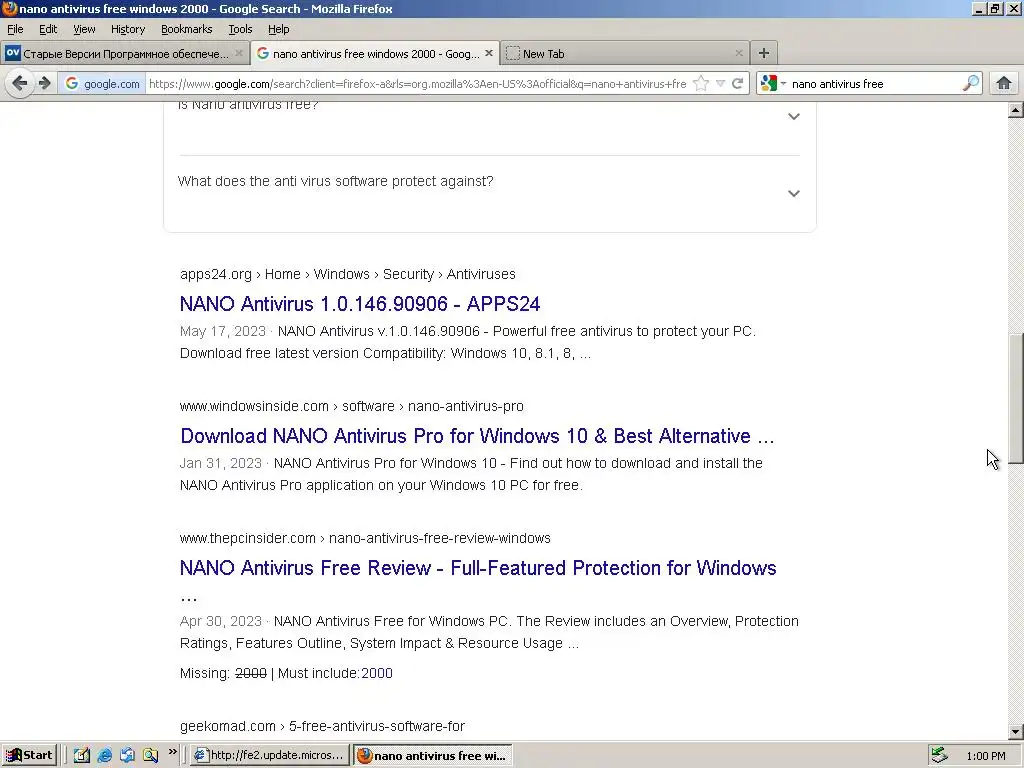Click www.thepcinsider.com breadcrumb text
Screen dimensions: 1024x768
[248, 538]
